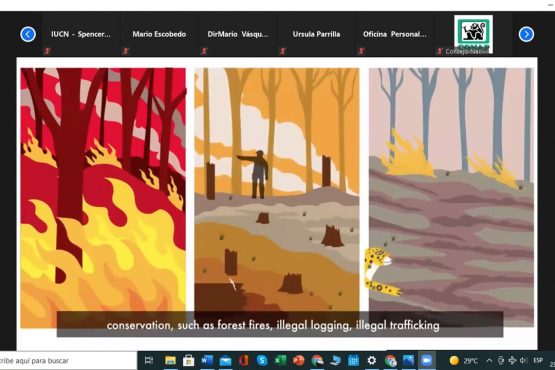Go to next participants in Zoom strip

526,34
